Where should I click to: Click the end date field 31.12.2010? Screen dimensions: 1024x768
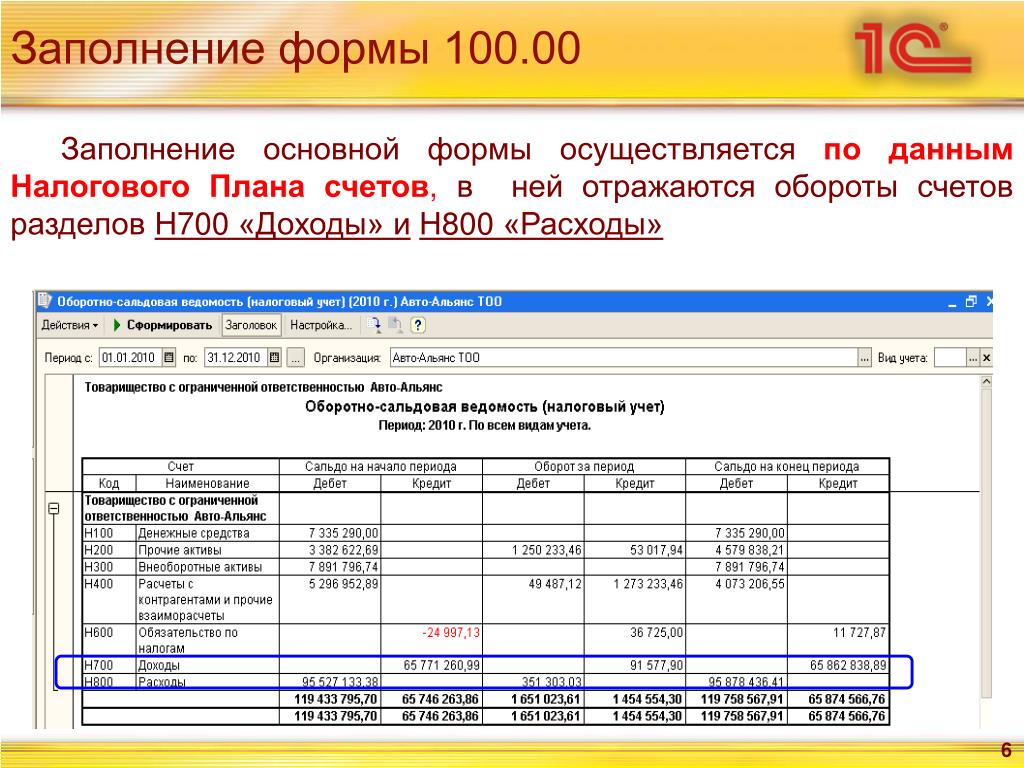coord(236,357)
